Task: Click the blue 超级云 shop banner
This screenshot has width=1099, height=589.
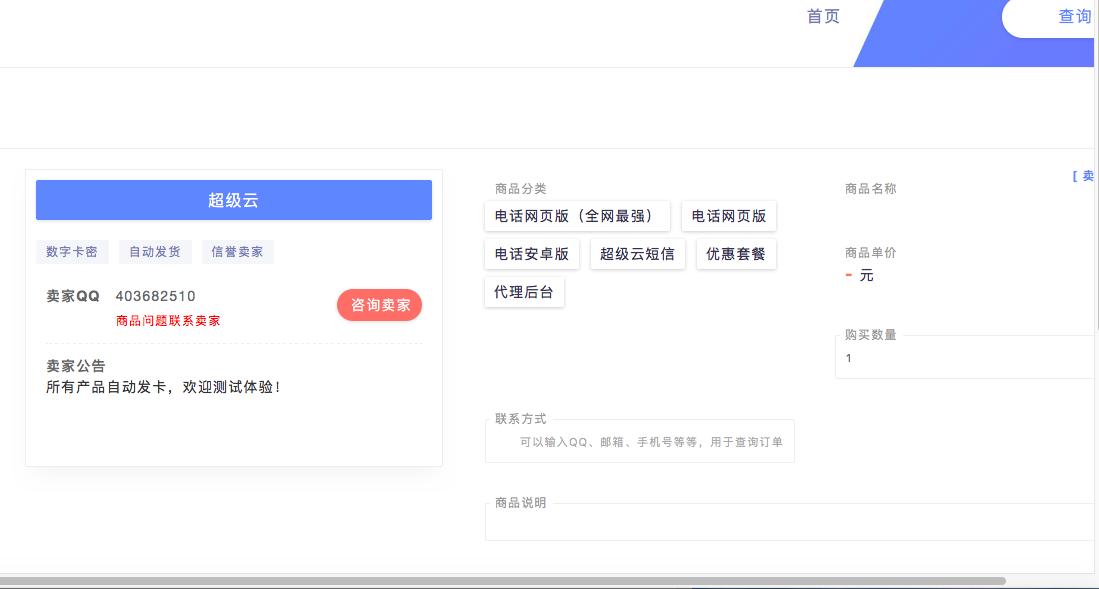Action: point(233,200)
